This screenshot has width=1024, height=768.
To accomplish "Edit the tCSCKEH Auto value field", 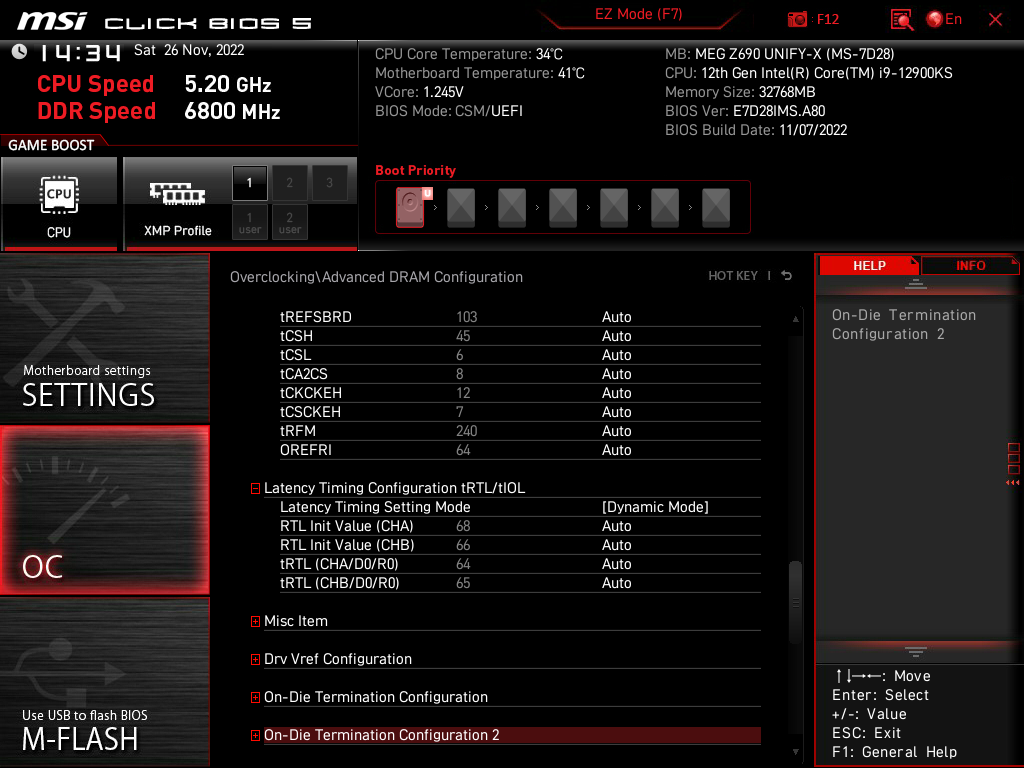I will point(616,412).
